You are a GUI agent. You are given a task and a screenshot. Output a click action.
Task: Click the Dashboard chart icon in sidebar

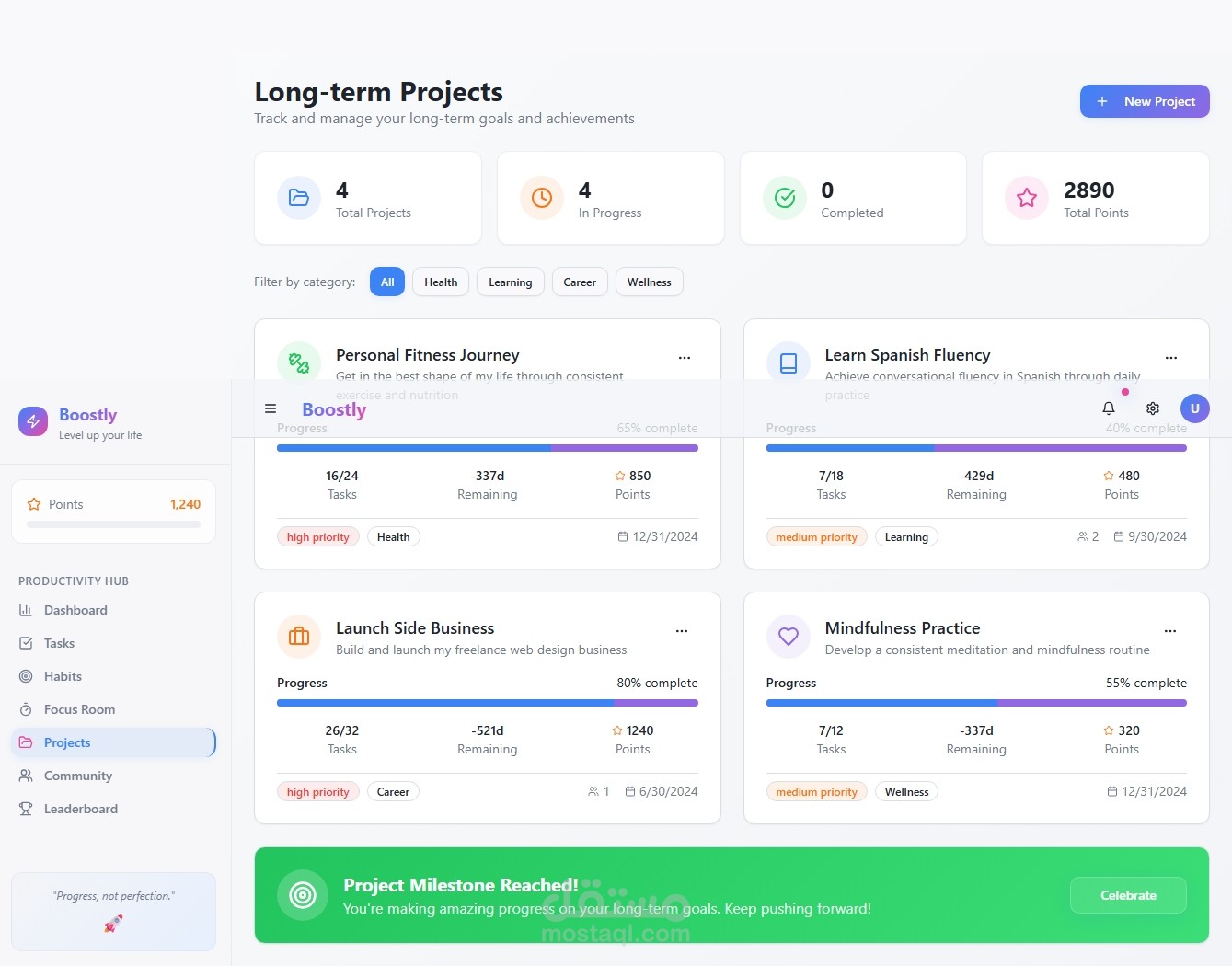tap(26, 610)
